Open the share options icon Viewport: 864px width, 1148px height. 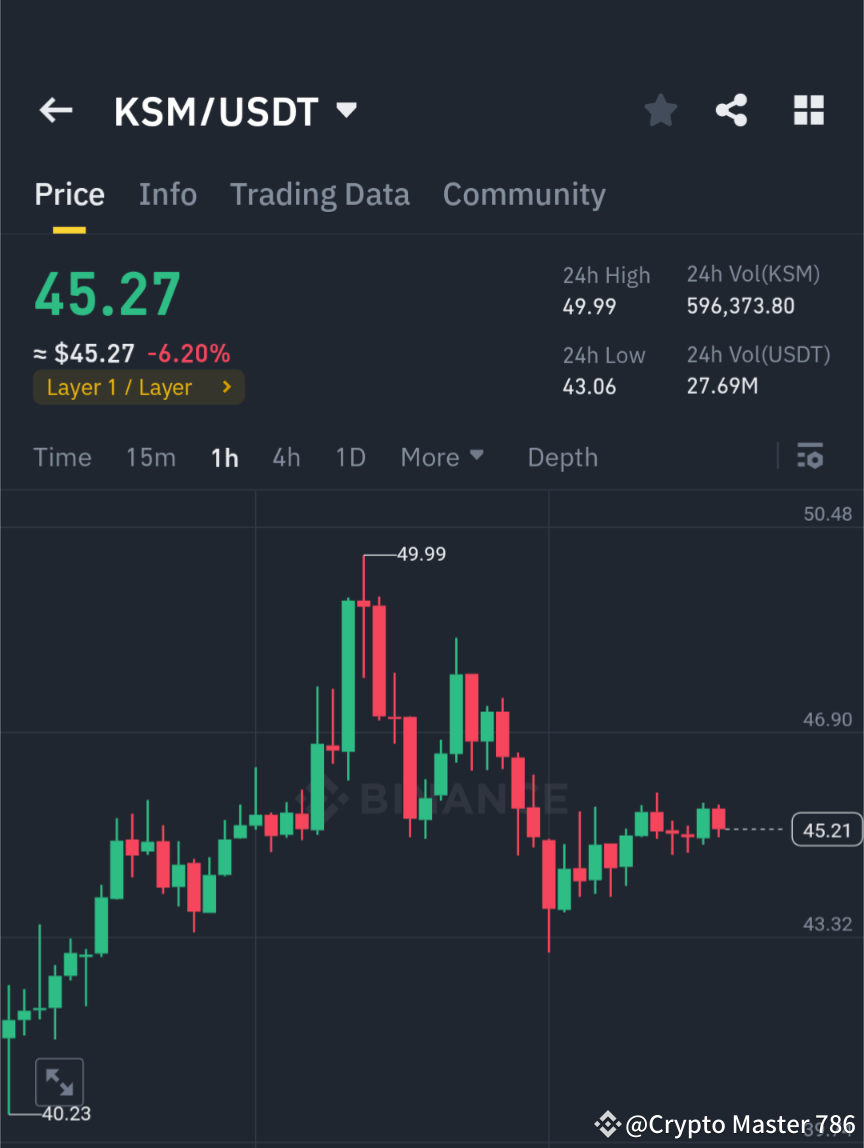coord(732,110)
